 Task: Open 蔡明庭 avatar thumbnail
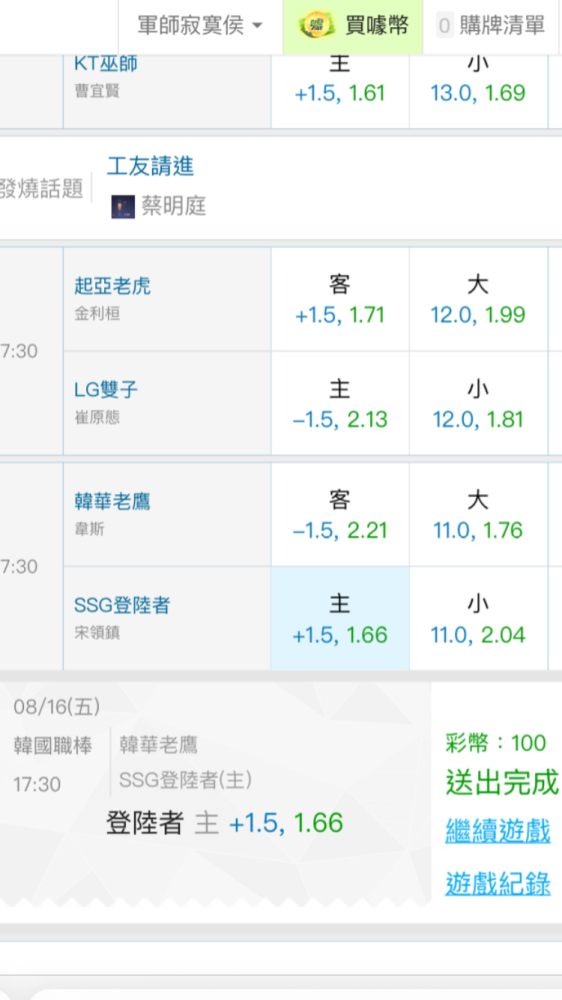[123, 207]
